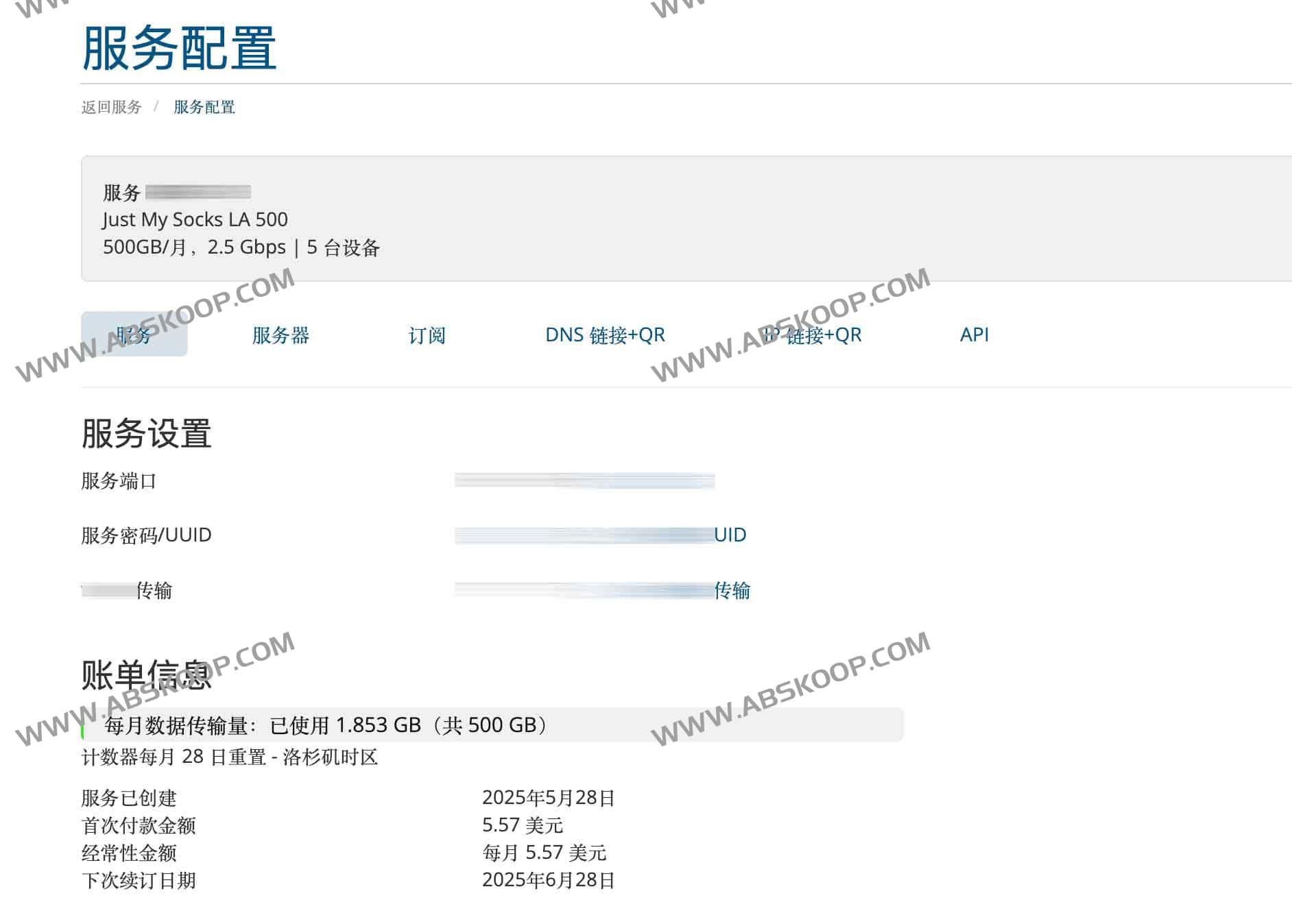
Task: Click the 服务配置 breadcrumb entry
Action: [x=204, y=107]
